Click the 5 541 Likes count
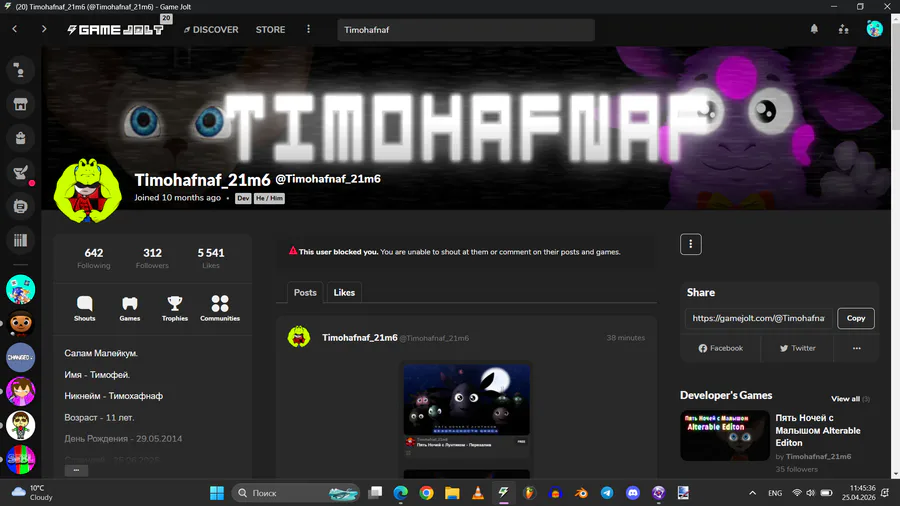The height and width of the screenshot is (506, 900). [x=211, y=258]
